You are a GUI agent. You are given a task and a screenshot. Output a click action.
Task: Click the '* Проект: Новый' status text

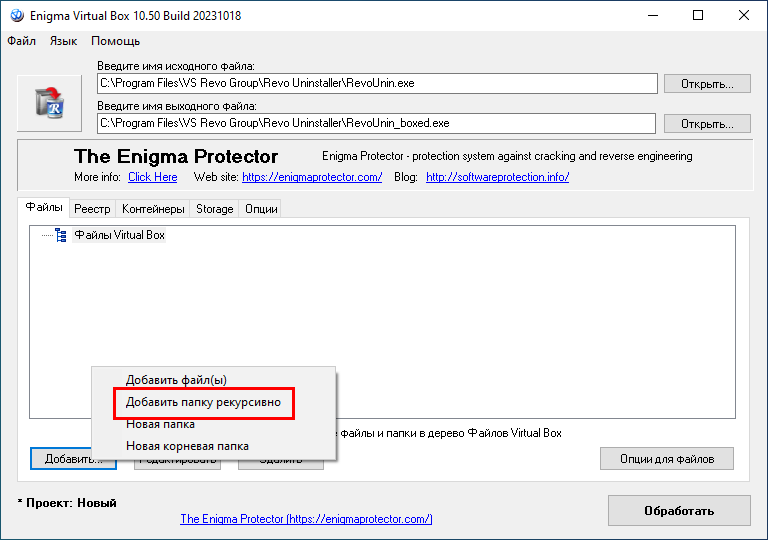[67, 503]
